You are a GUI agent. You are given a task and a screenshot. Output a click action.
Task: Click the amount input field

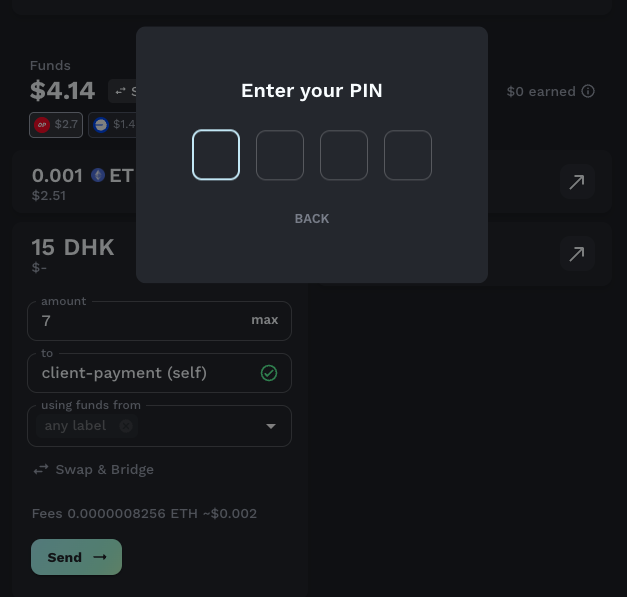[x=159, y=321]
